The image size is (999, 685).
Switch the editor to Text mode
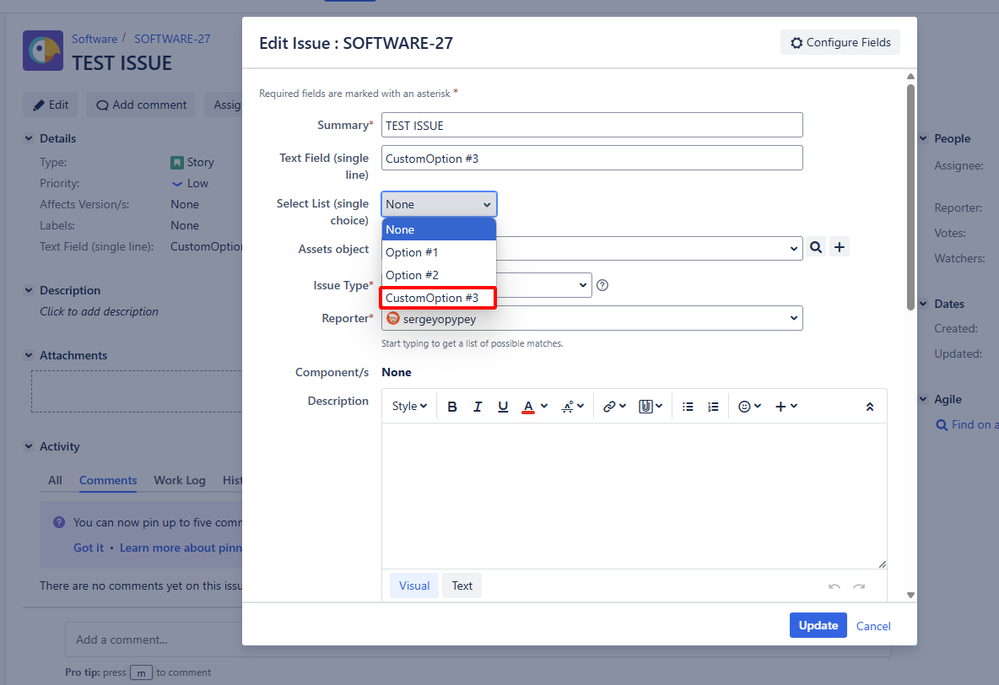click(462, 586)
